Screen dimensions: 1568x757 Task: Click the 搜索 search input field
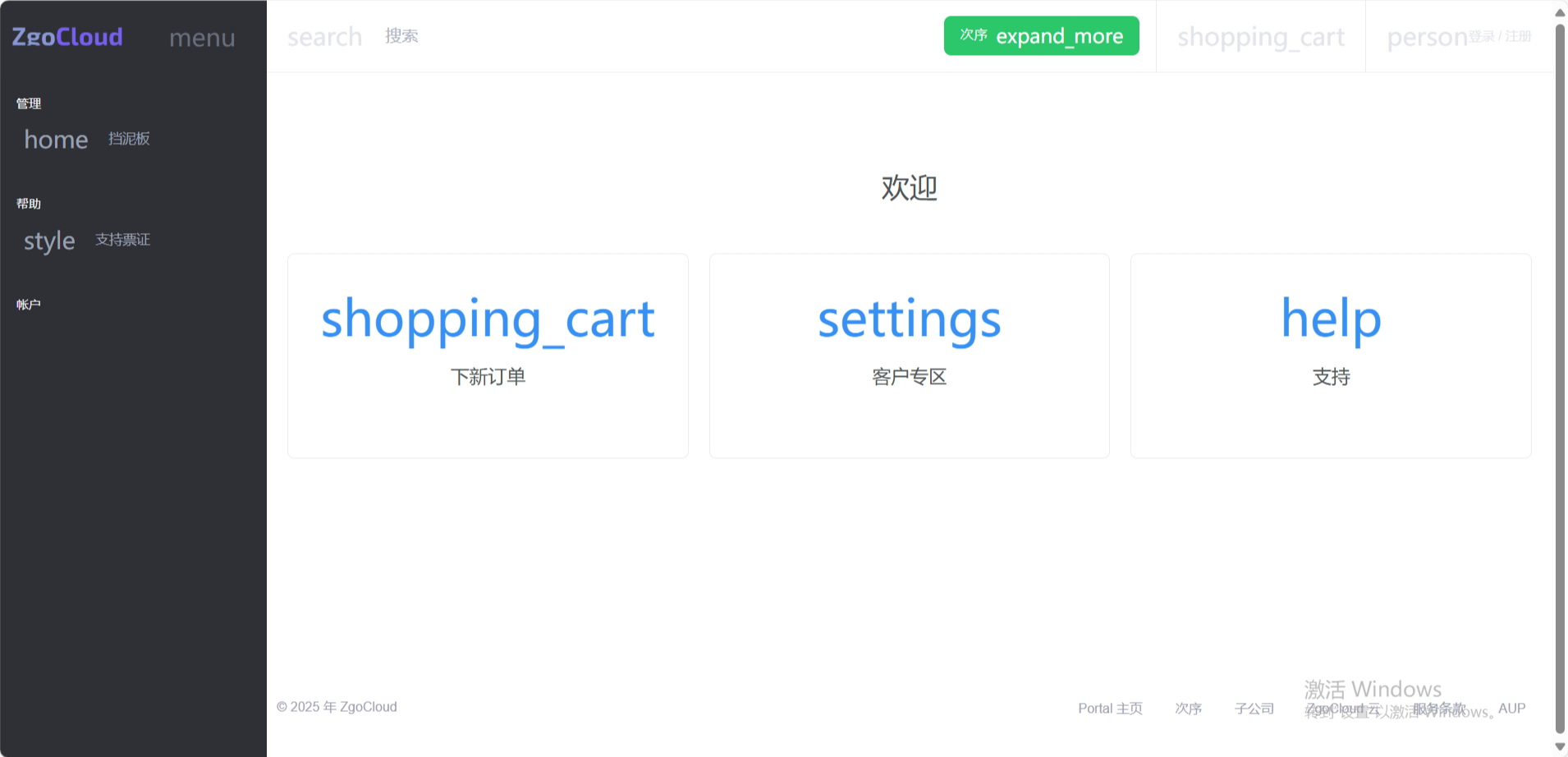[401, 36]
